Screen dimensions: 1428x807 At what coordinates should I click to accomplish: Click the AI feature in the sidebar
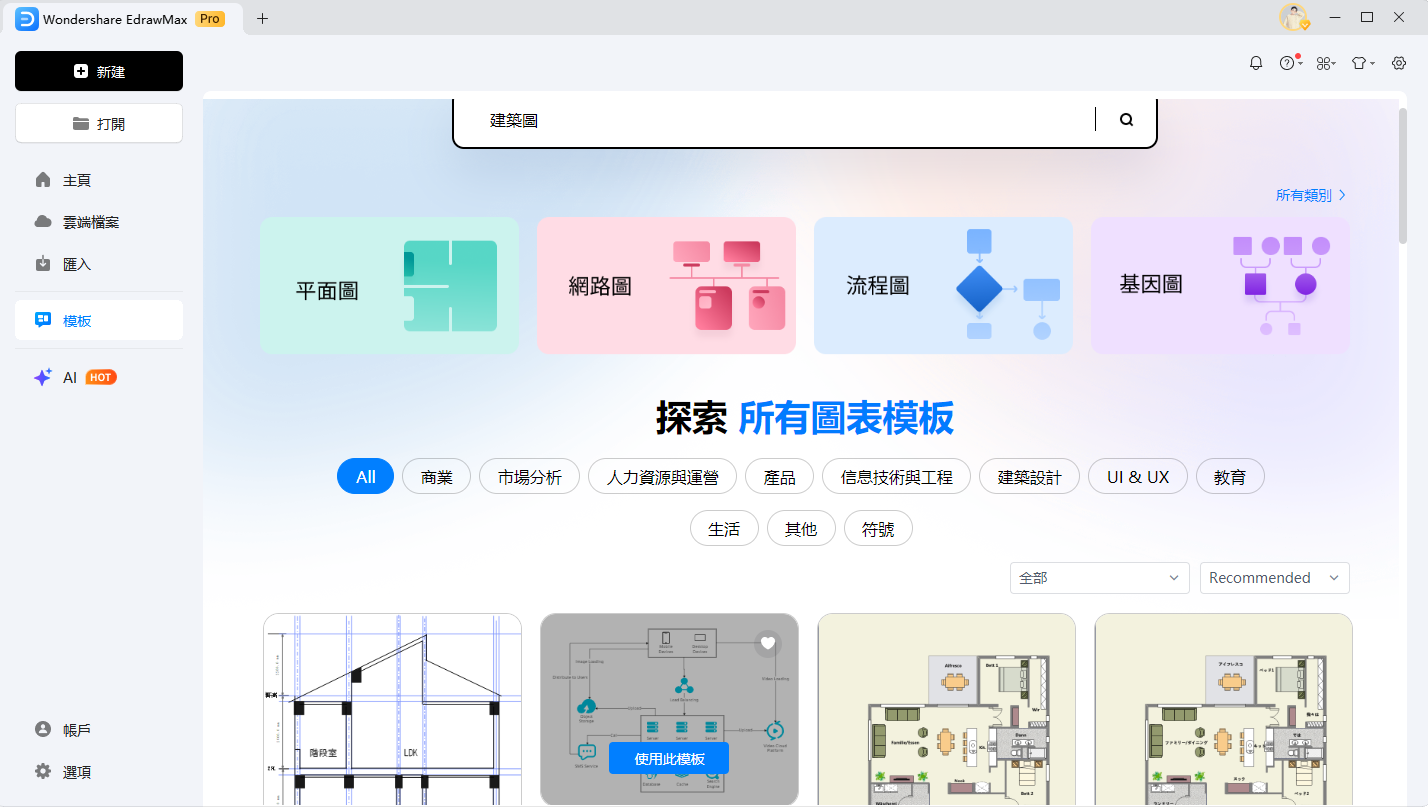[x=70, y=377]
